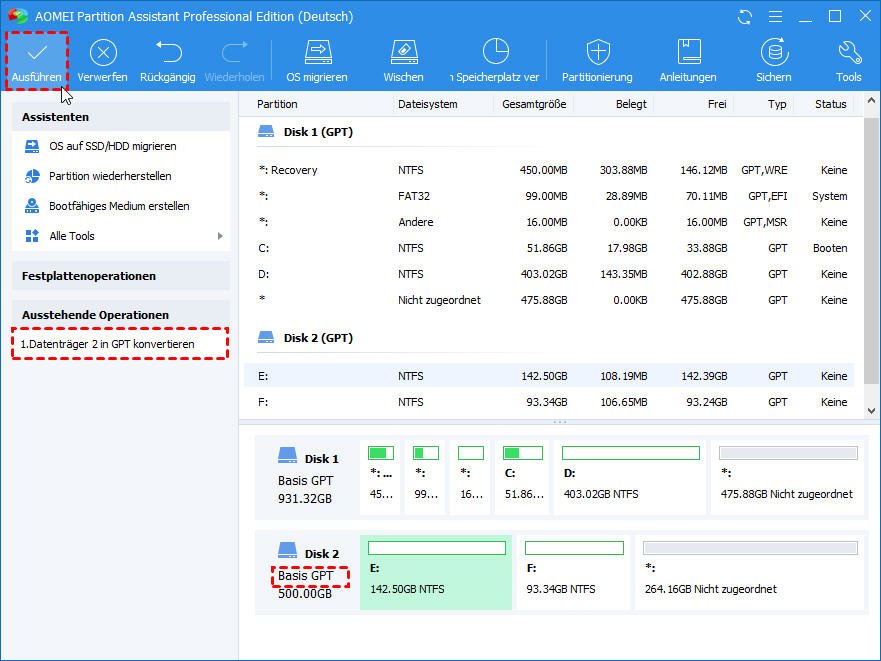Sort by the Status column header
881x661 pixels.
pos(830,104)
